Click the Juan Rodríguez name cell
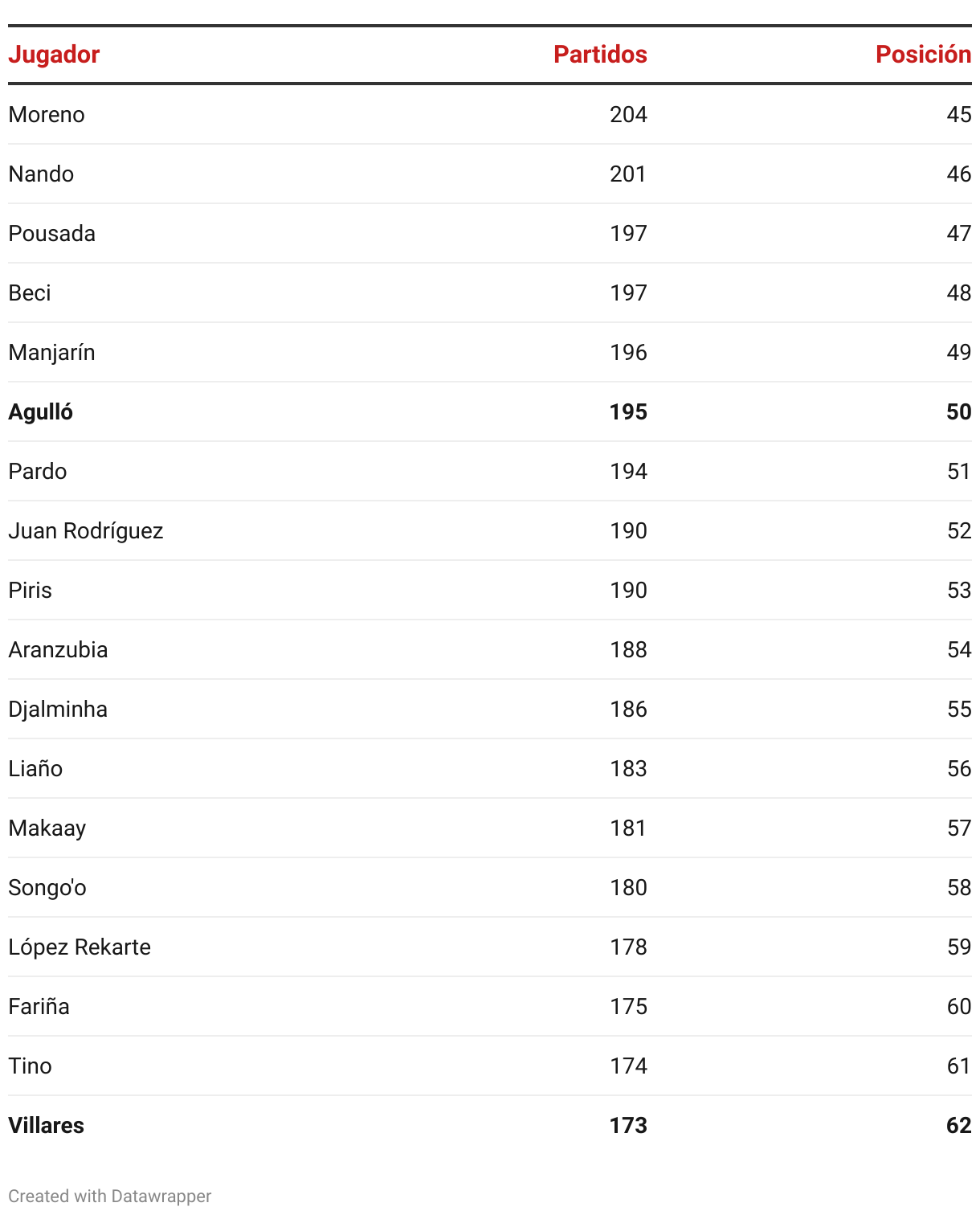 point(86,531)
